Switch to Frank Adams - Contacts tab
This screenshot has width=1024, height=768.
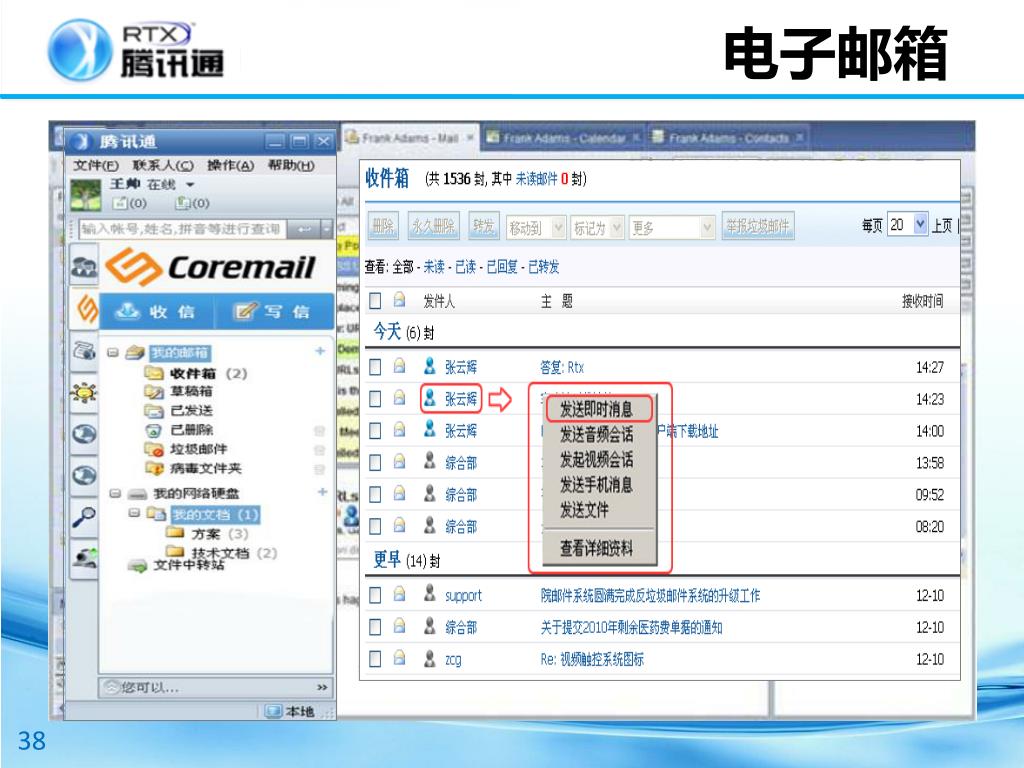click(x=729, y=138)
